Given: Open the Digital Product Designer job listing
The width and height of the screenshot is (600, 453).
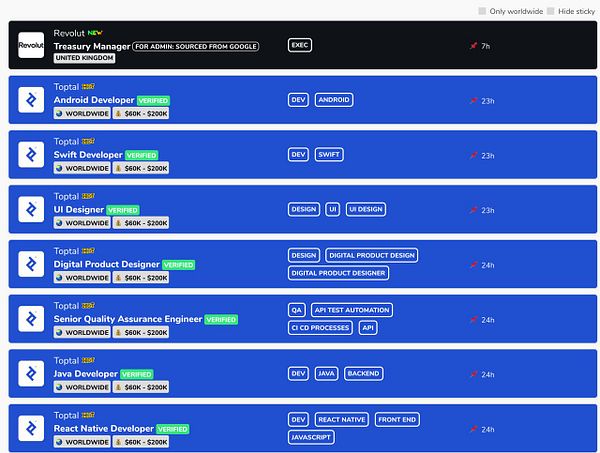Looking at the screenshot, I should coord(106,264).
